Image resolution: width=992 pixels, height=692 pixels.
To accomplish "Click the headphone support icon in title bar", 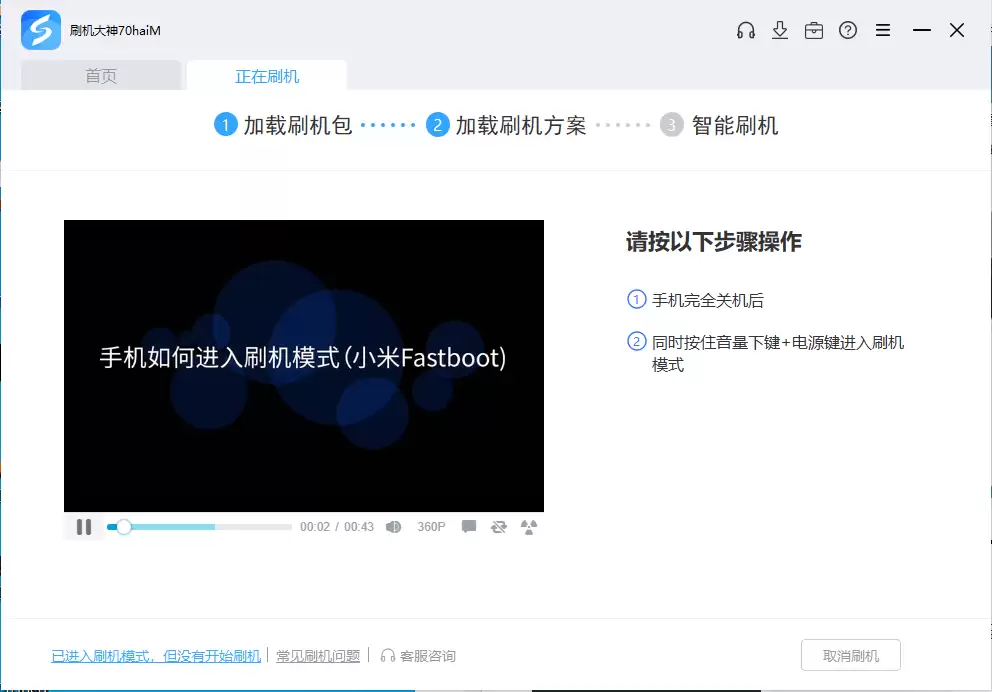I will coord(745,30).
